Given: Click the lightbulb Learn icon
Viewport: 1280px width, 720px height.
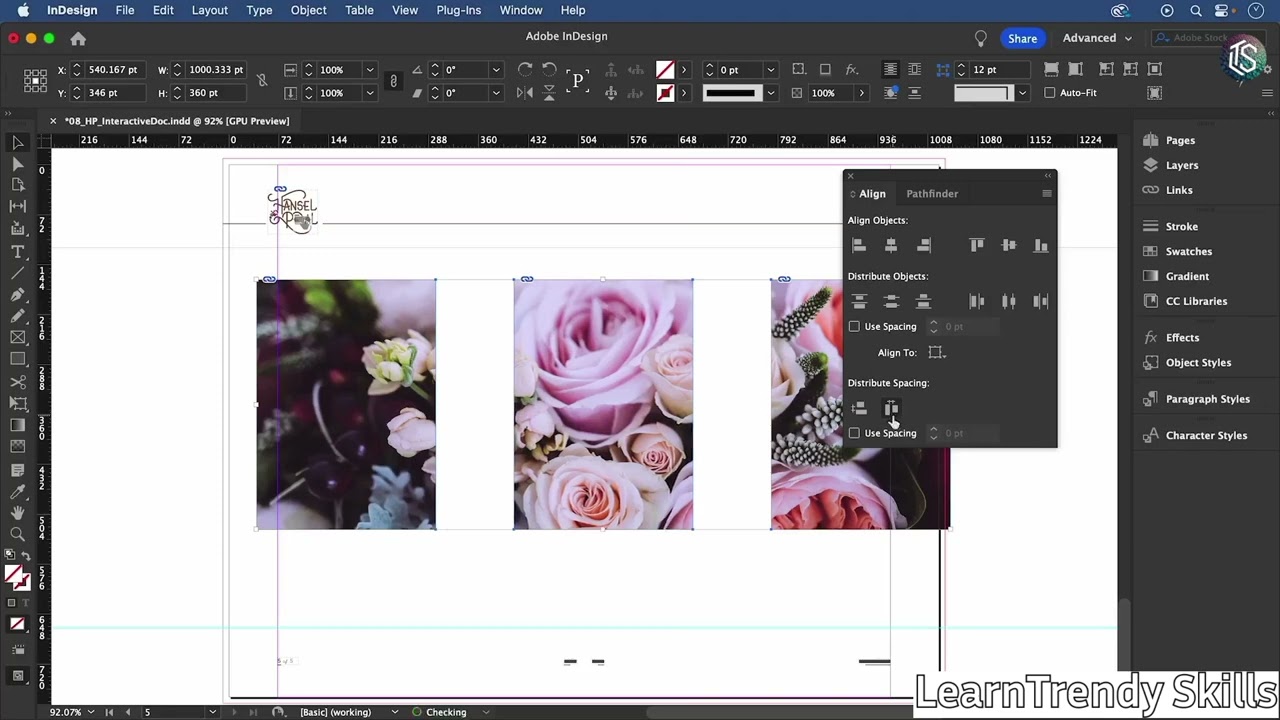Looking at the screenshot, I should tap(981, 38).
